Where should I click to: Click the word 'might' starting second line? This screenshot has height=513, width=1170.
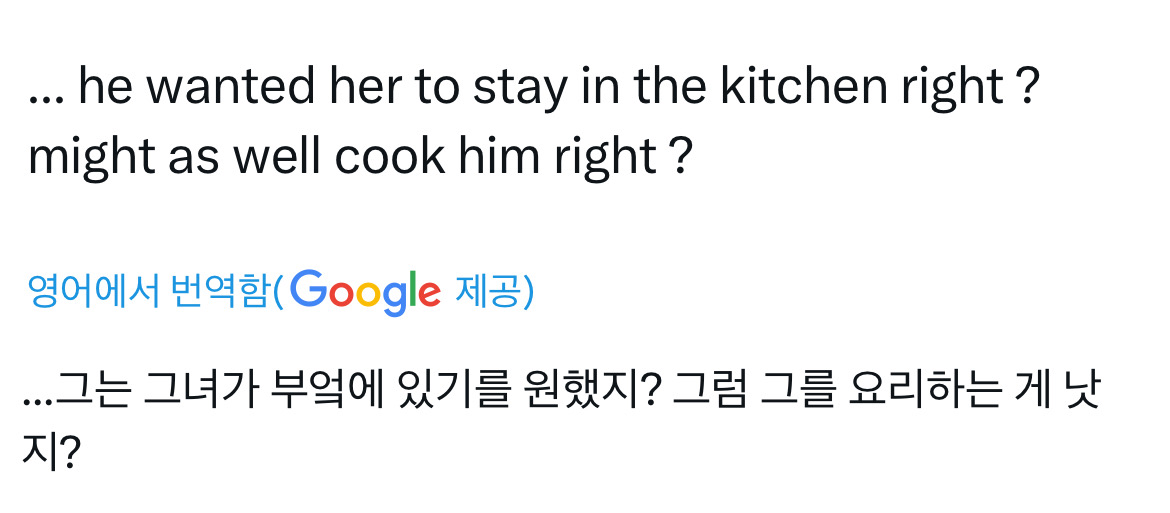tap(92, 160)
